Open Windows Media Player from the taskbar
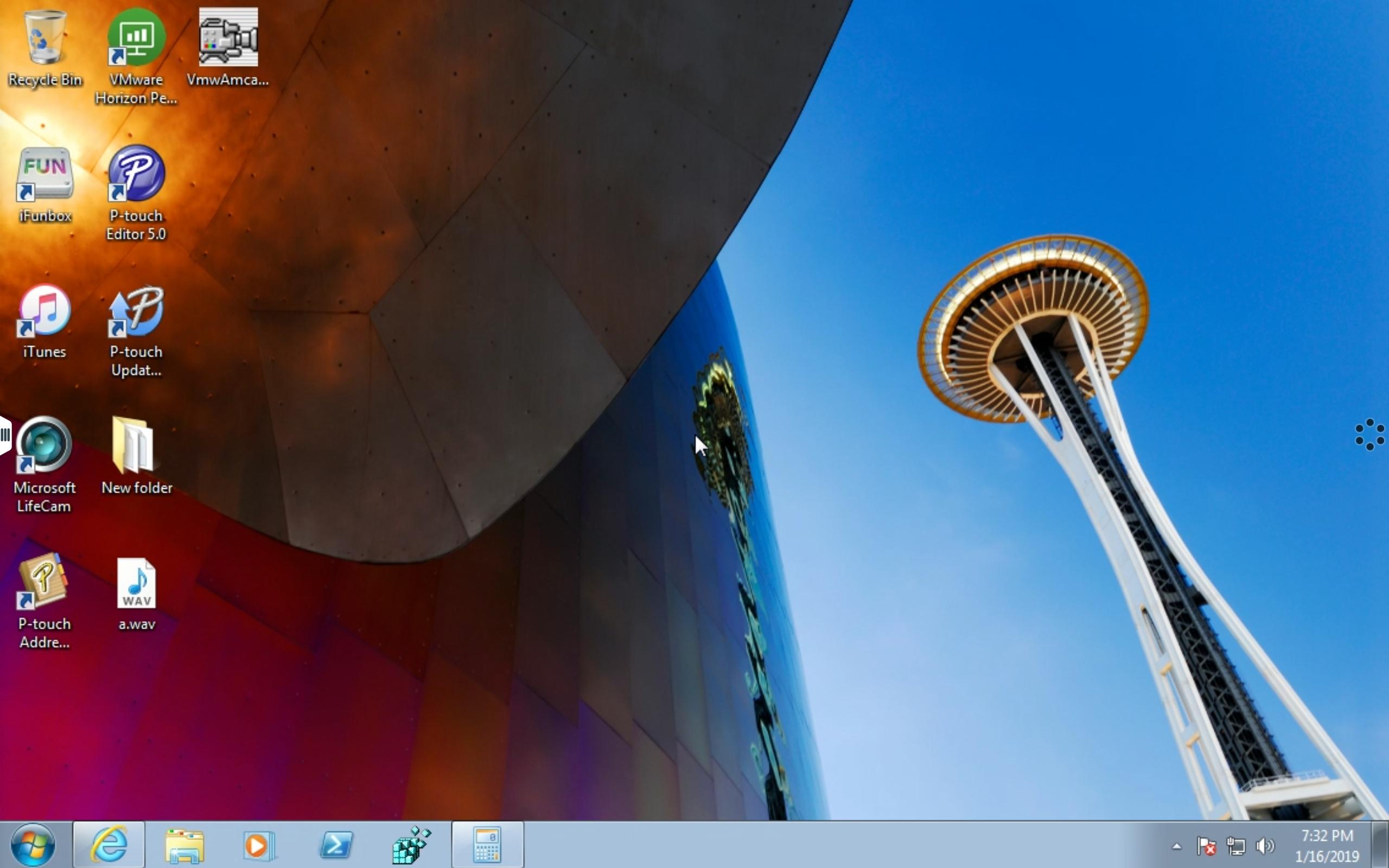The image size is (1389, 868). (x=259, y=845)
